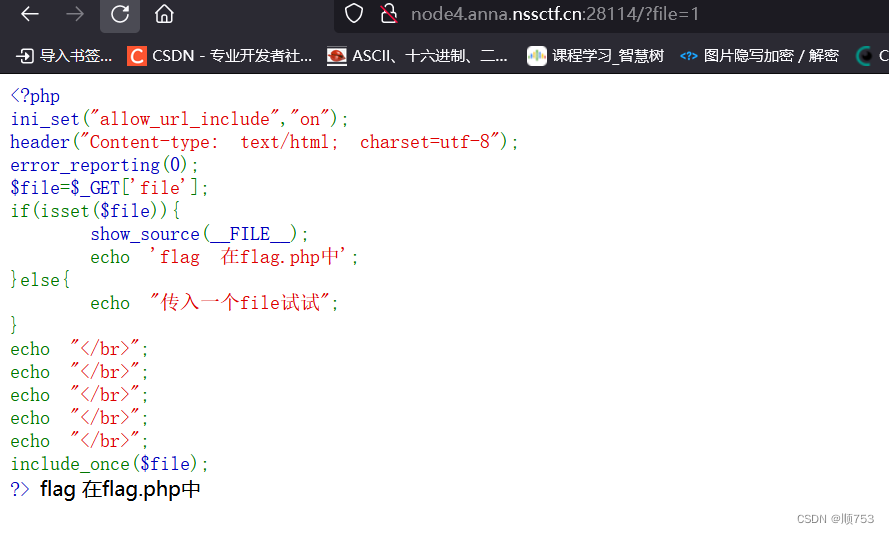Click the $file=$_GET['file'] line
Screen dimensions: 889x534
coord(109,188)
